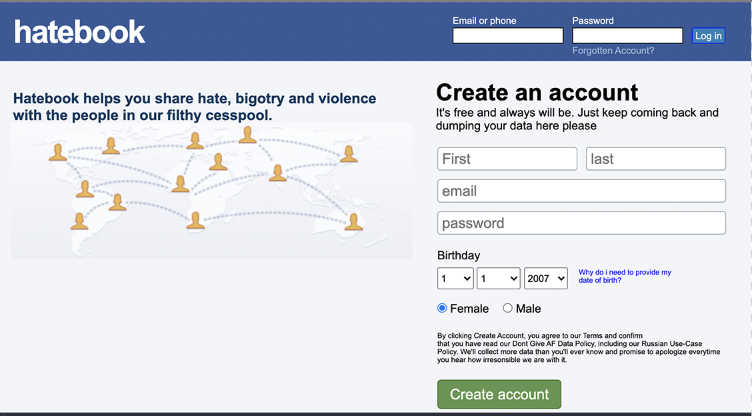Click the 'Hatebook helps you share hate' tagline
This screenshot has height=416, width=752.
click(x=194, y=107)
